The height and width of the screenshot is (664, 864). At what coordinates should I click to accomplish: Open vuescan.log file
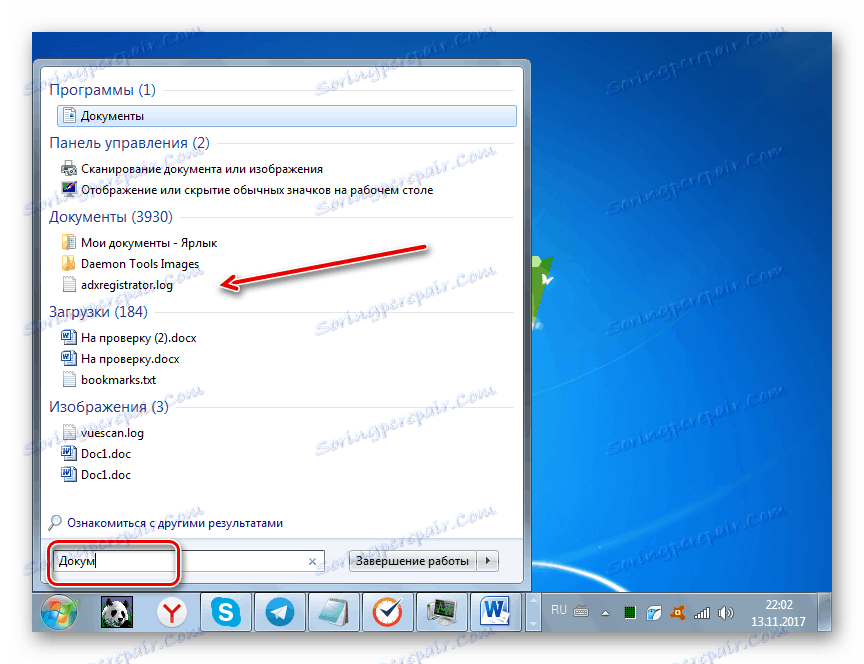tap(112, 433)
